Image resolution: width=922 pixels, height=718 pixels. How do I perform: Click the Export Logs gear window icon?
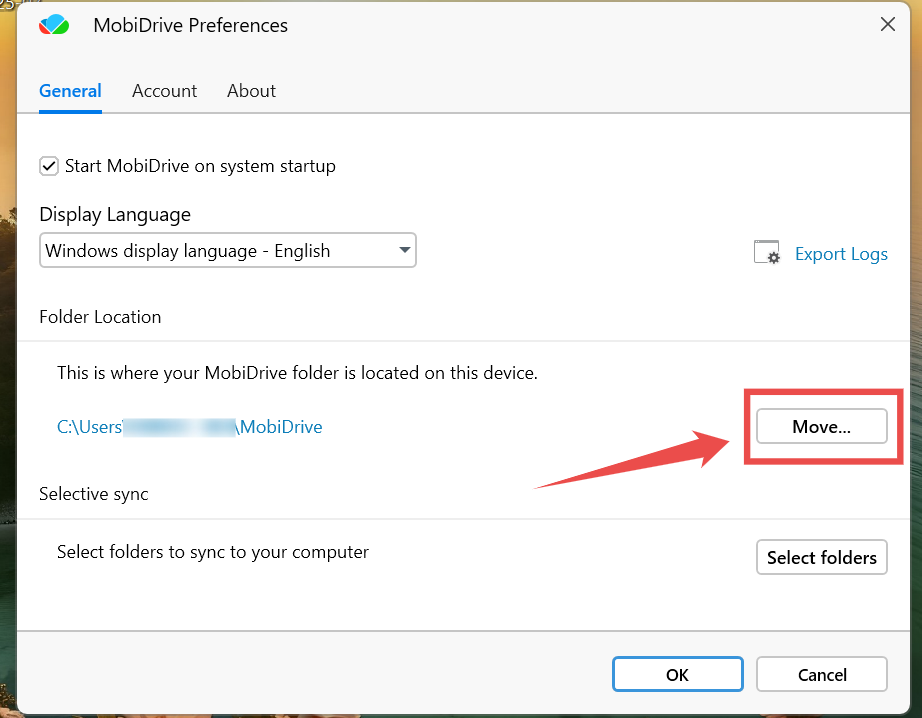pyautogui.click(x=766, y=253)
